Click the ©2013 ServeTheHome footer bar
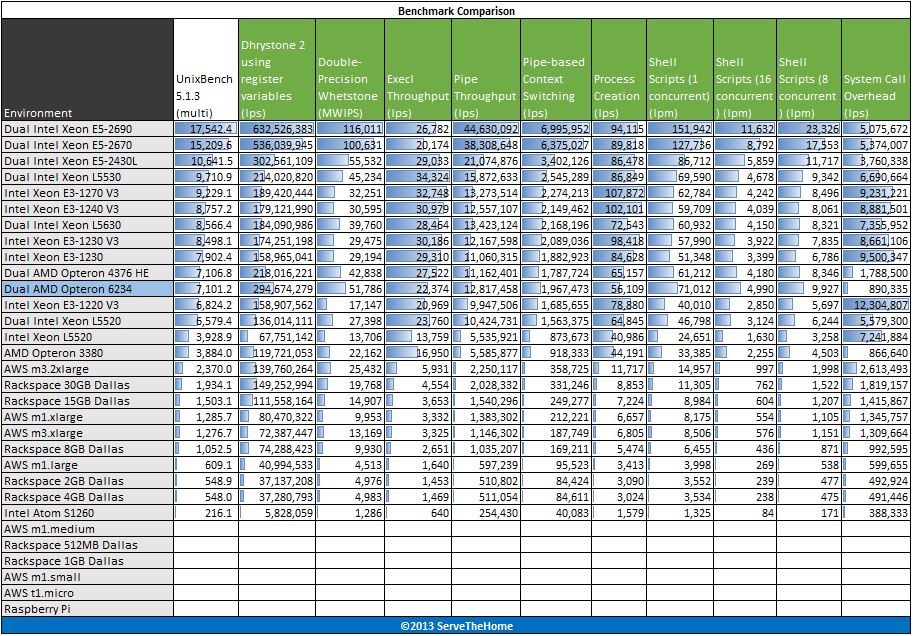 click(456, 626)
